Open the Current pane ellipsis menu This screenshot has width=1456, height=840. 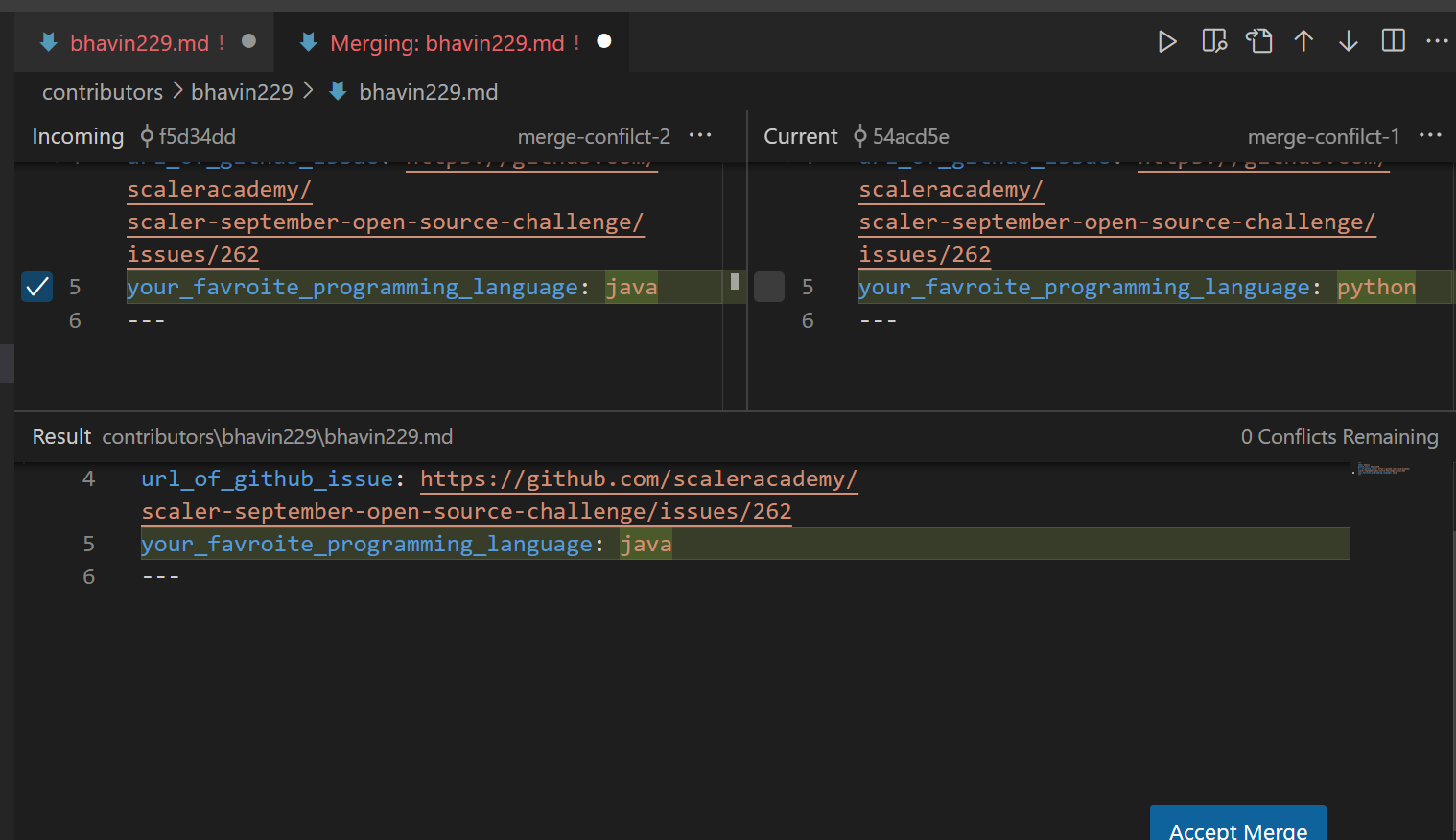(1430, 135)
